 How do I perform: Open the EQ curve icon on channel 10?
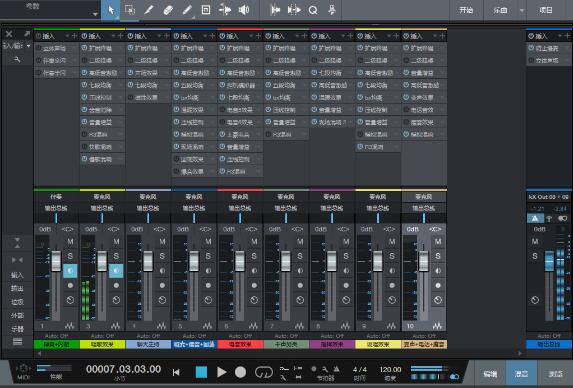437,326
